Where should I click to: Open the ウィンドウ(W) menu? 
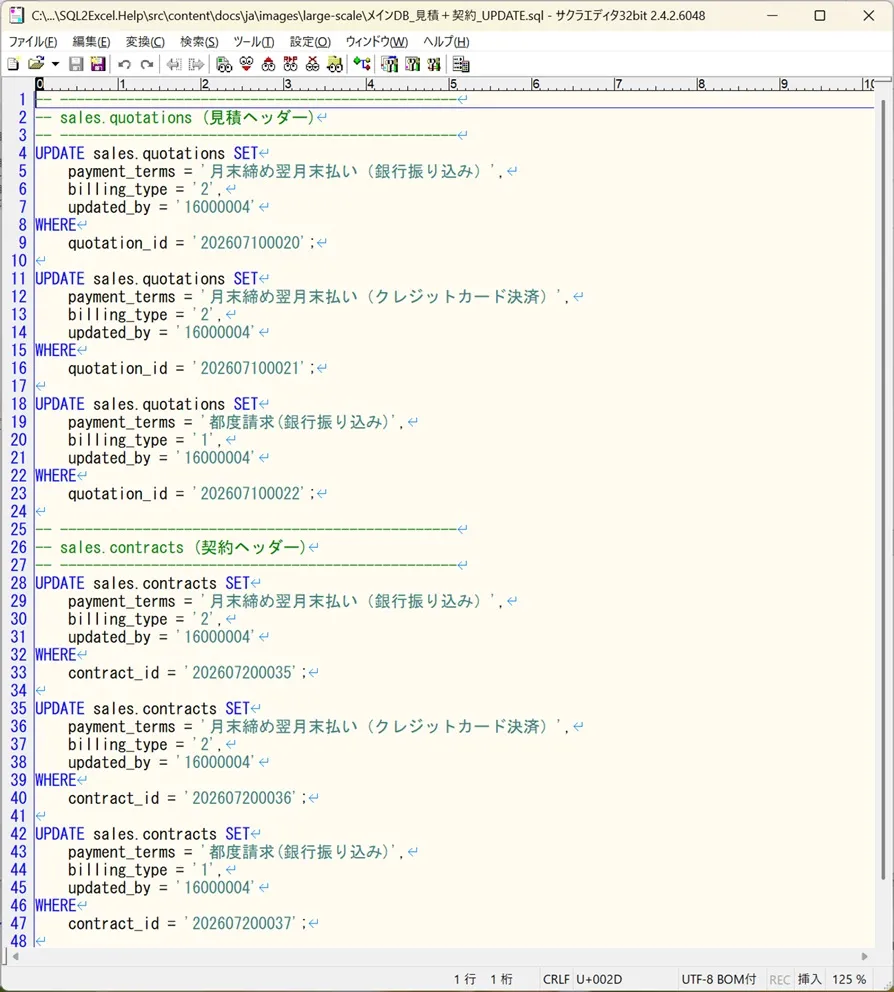click(x=376, y=42)
